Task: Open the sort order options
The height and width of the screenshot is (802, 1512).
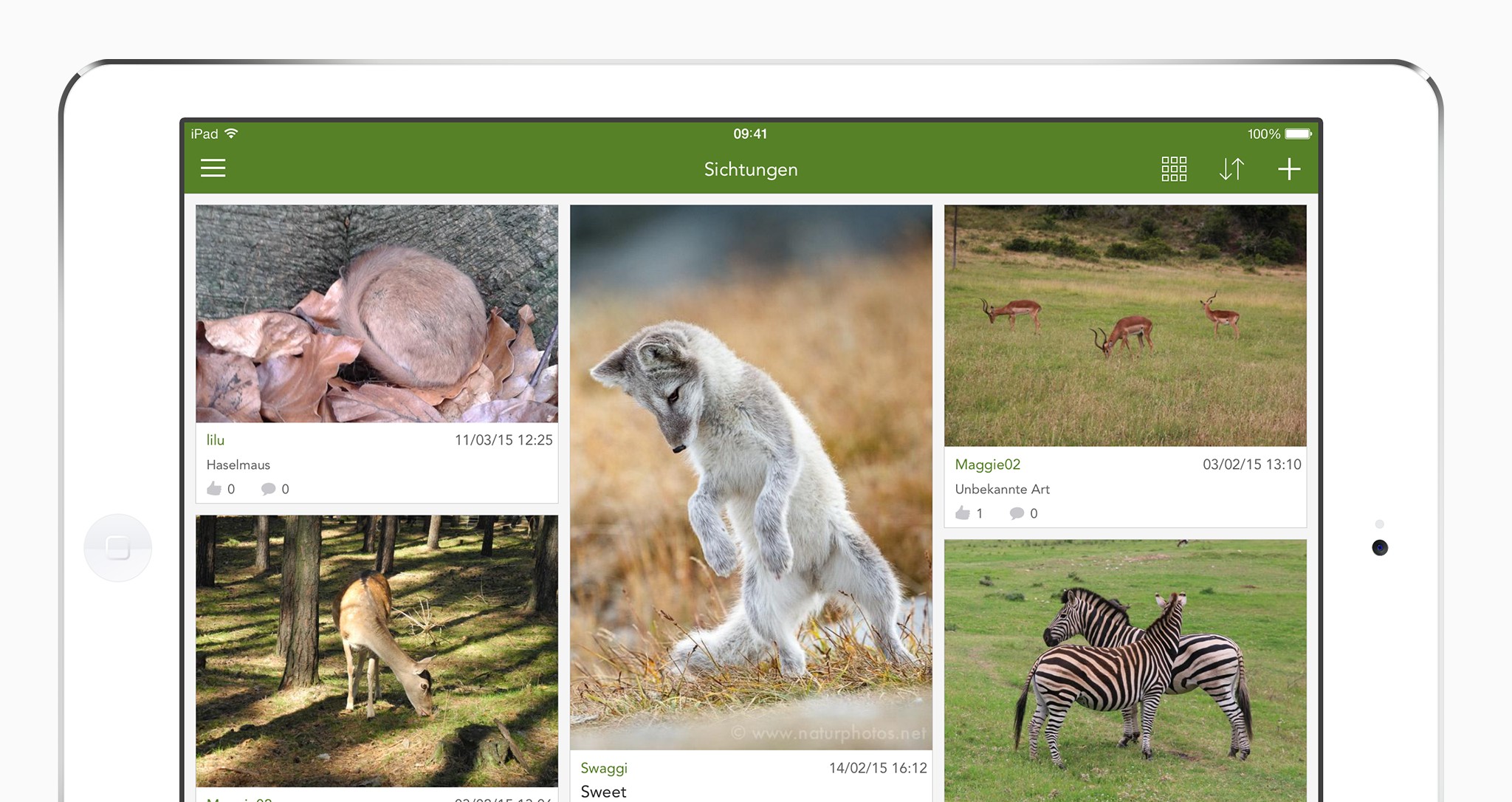Action: pos(1231,169)
